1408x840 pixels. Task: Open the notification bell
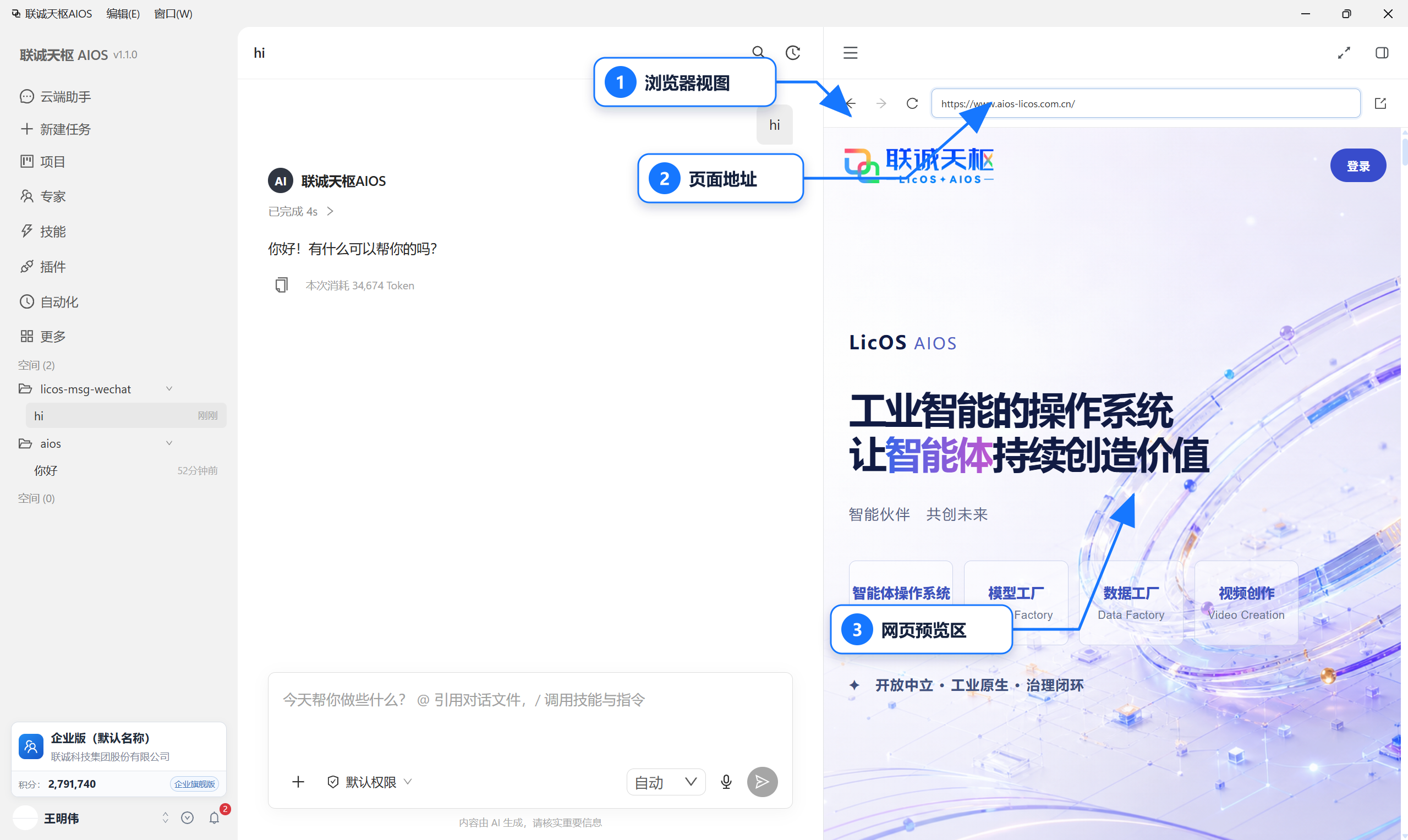pyautogui.click(x=214, y=818)
